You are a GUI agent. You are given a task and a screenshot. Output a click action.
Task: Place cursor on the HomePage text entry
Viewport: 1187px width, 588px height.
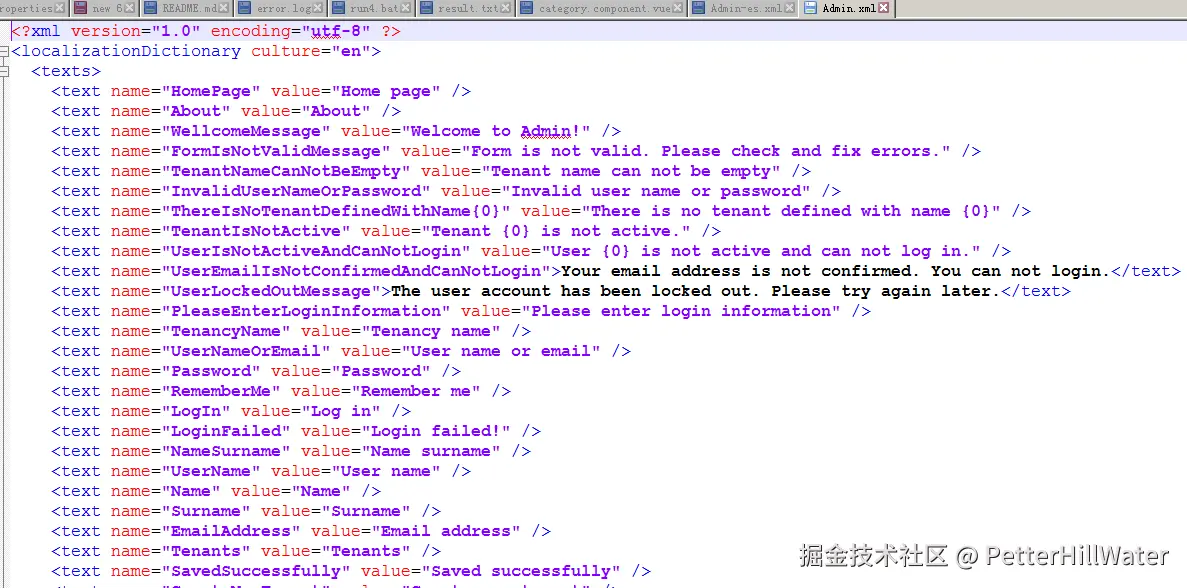[261, 92]
